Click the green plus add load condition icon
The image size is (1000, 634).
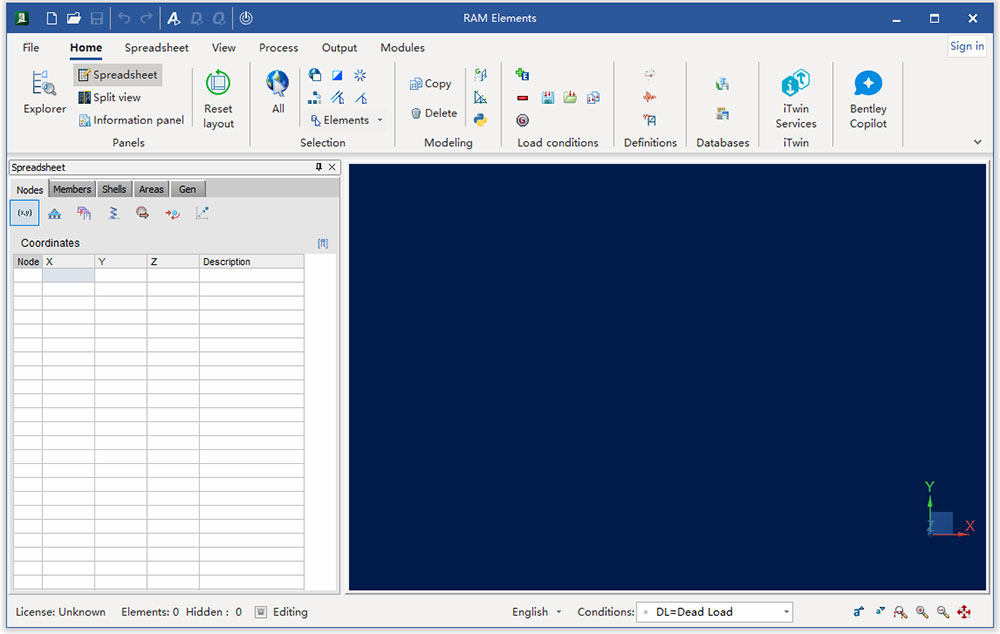(x=522, y=75)
